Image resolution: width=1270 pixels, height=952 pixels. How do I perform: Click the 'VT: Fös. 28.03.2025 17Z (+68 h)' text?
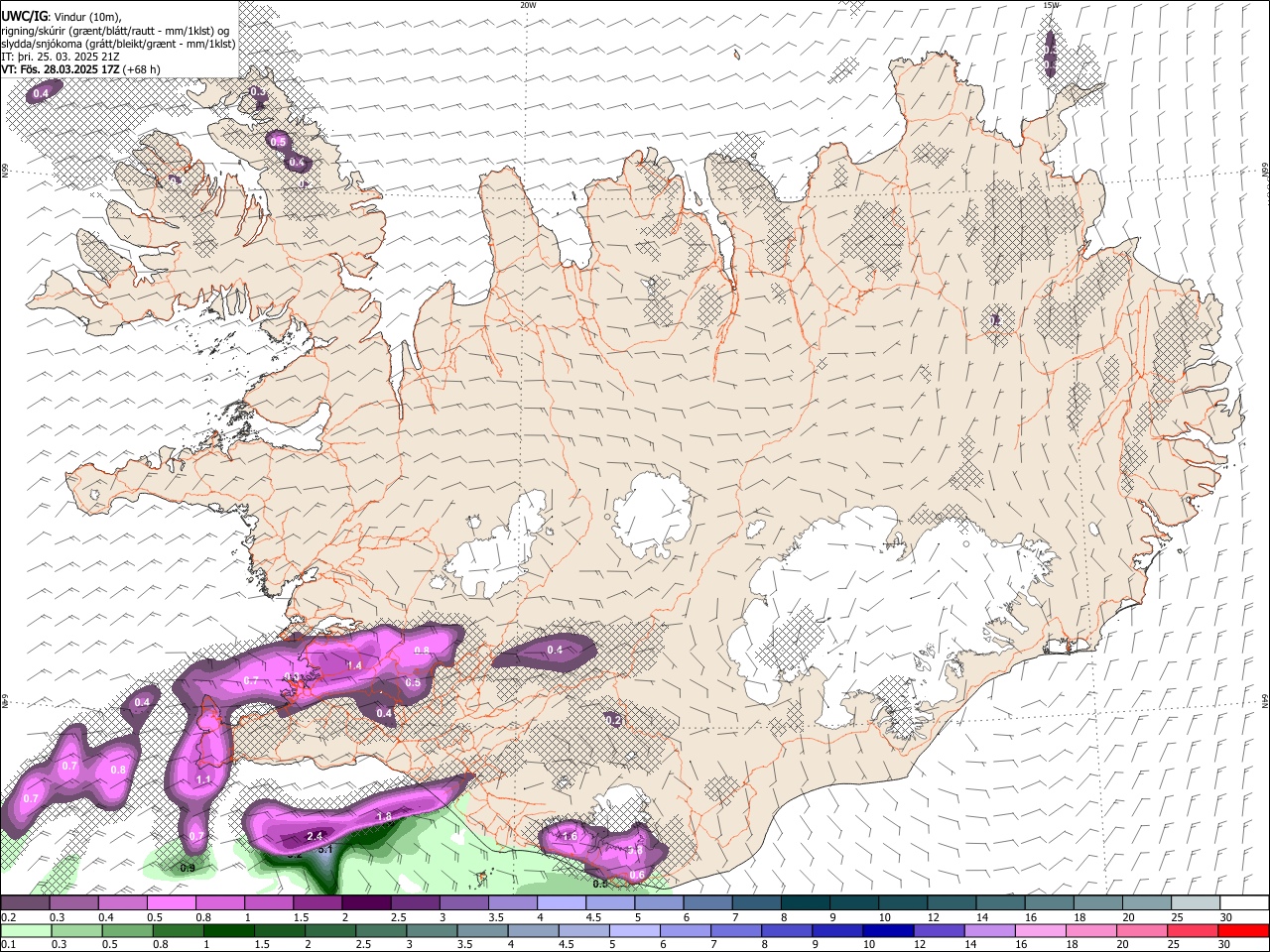(81, 69)
